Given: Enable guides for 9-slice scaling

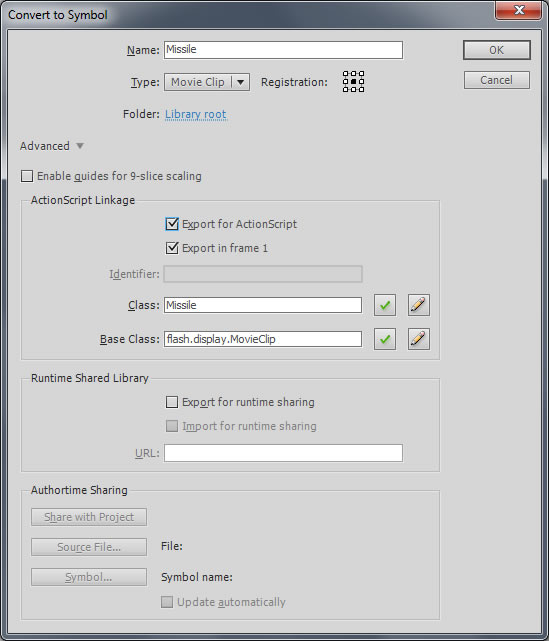Looking at the screenshot, I should [27, 176].
